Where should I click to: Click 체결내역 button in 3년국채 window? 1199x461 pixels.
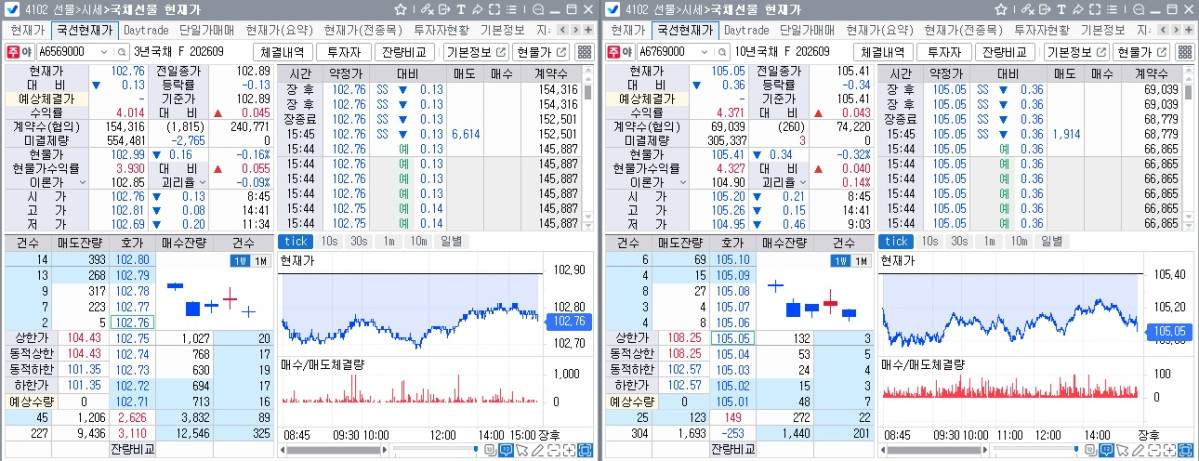[x=283, y=52]
